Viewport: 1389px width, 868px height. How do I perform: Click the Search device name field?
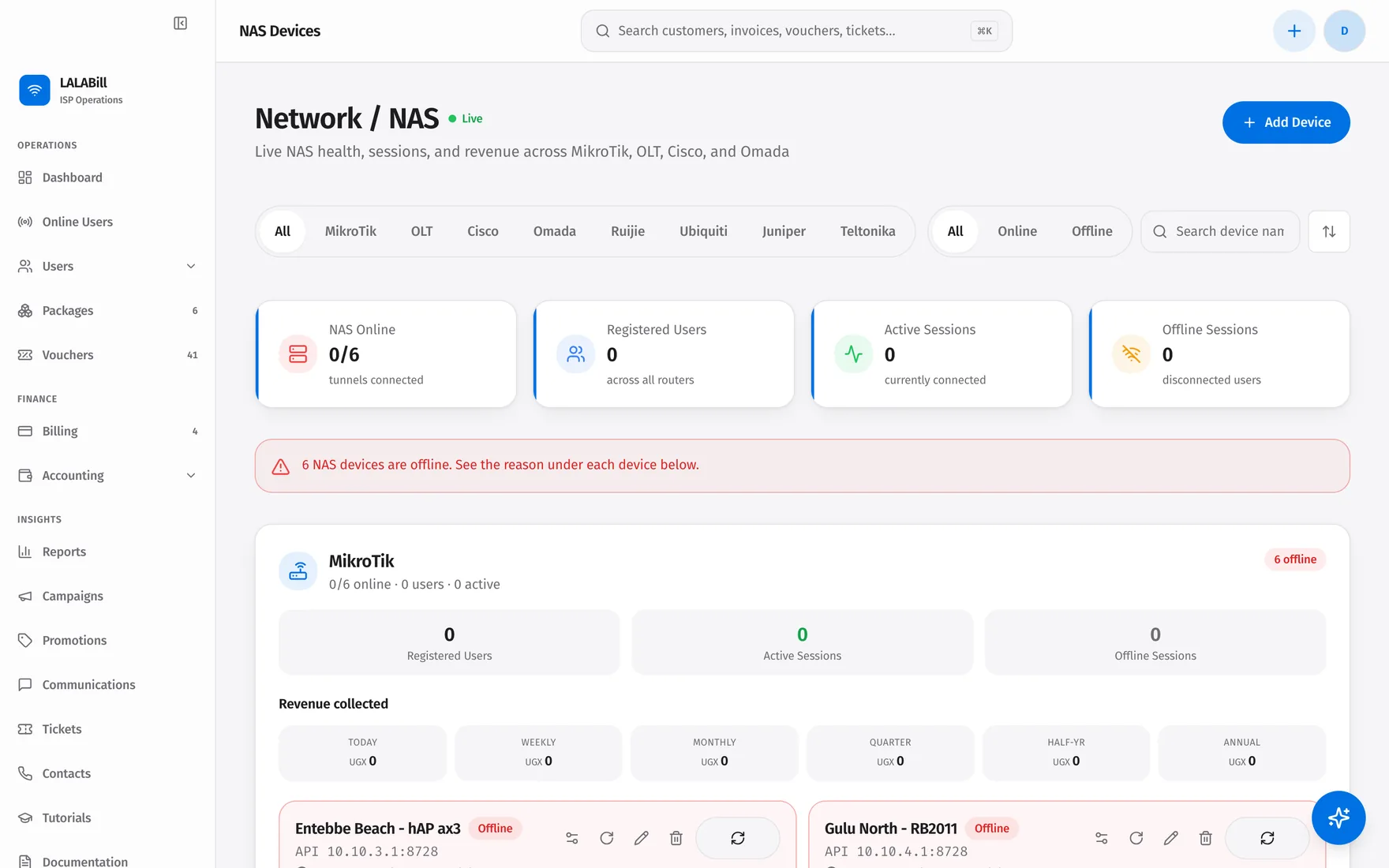tap(1220, 231)
